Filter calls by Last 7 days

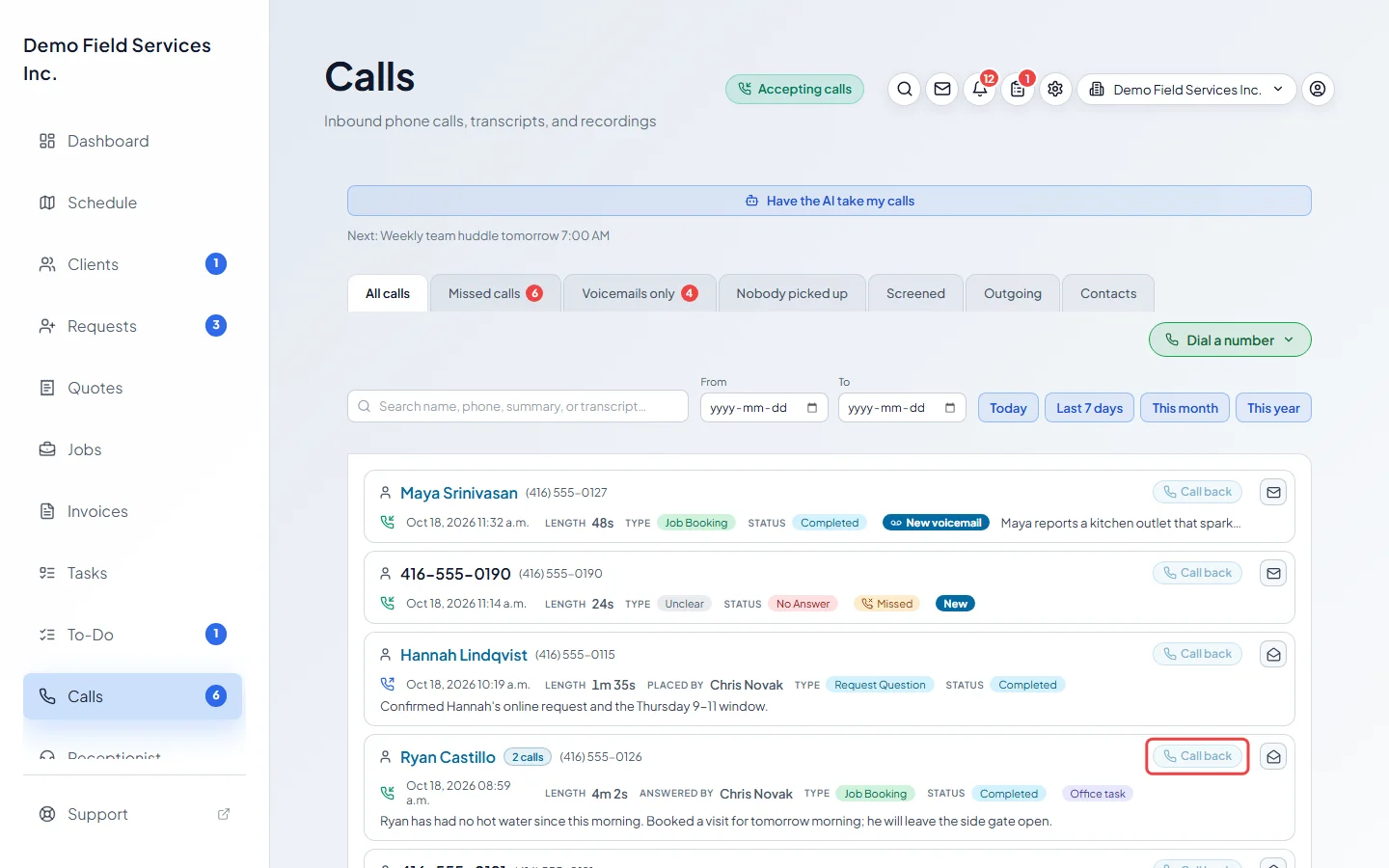point(1089,408)
